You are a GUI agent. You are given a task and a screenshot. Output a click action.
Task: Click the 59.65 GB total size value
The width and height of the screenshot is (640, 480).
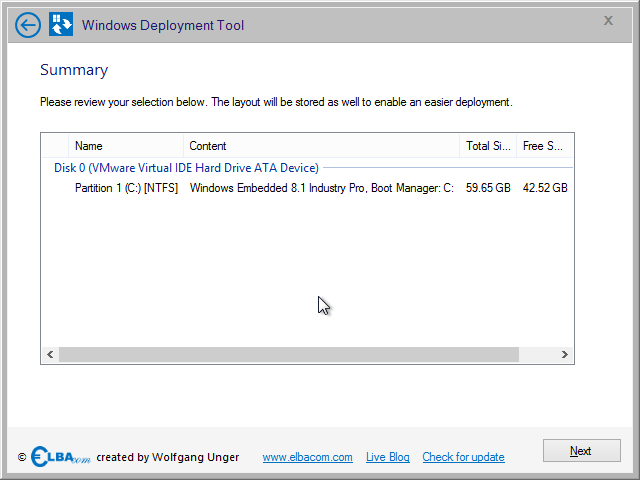tap(488, 188)
